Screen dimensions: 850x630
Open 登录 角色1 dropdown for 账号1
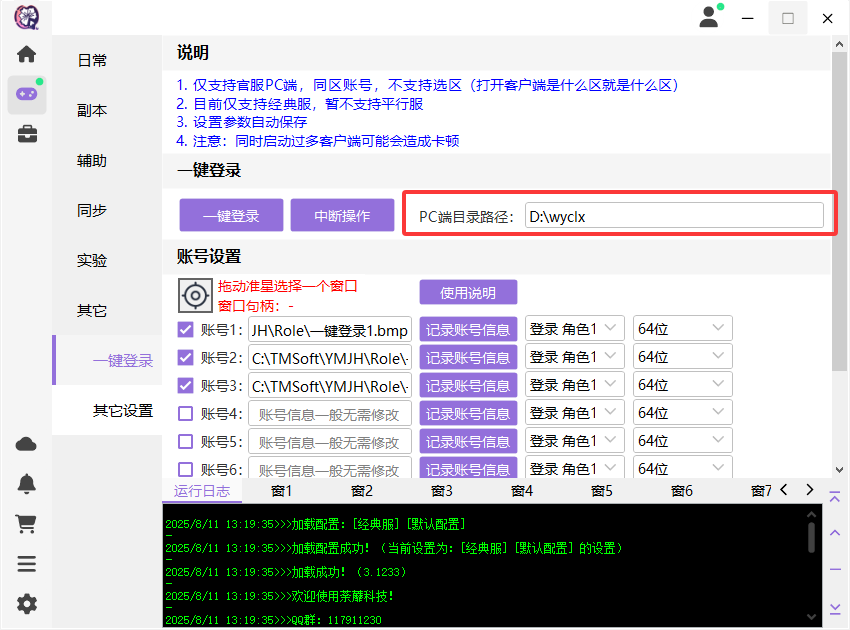574,329
